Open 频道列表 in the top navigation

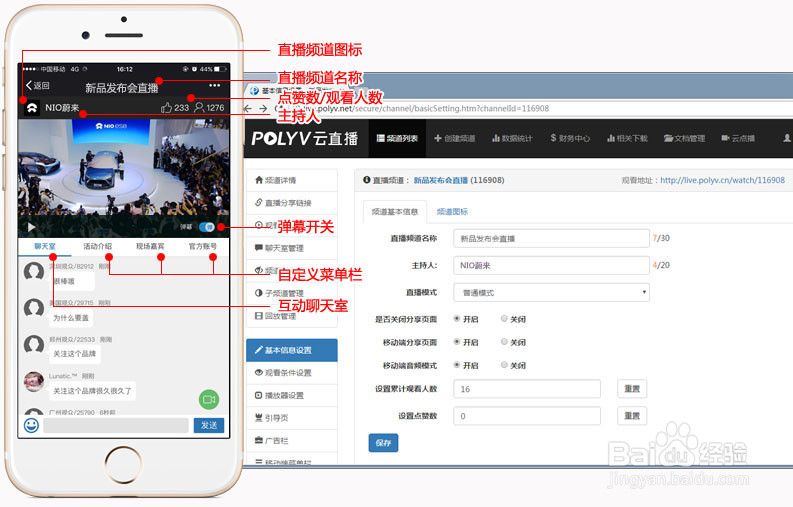(x=397, y=138)
